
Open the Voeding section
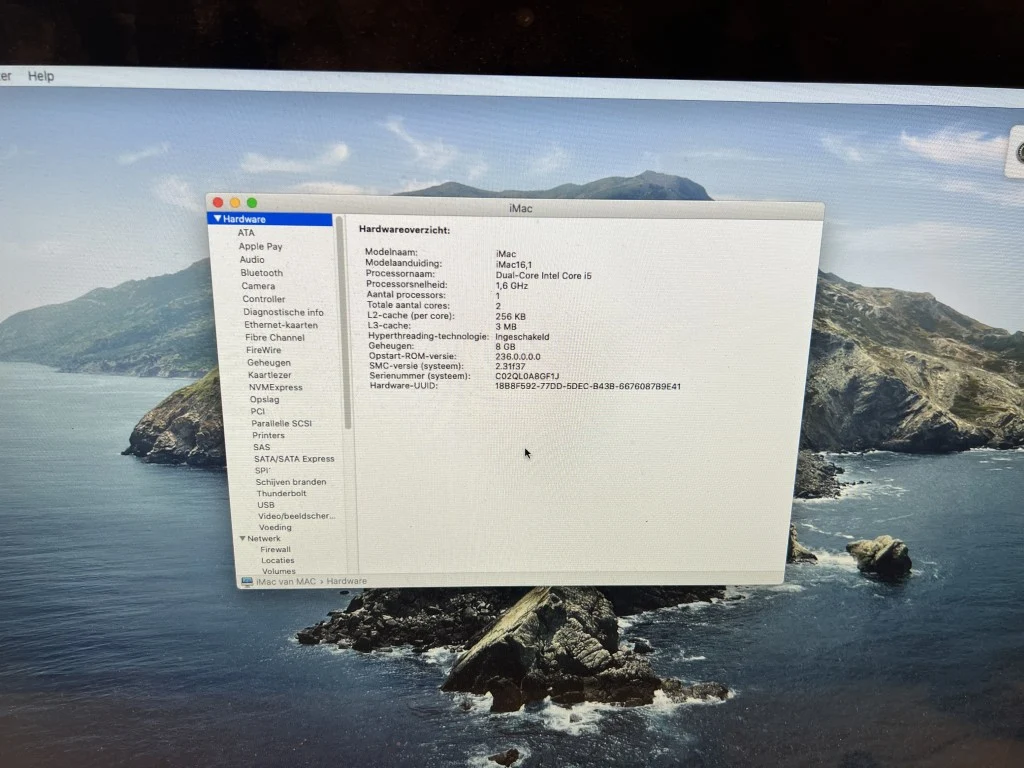coord(275,527)
